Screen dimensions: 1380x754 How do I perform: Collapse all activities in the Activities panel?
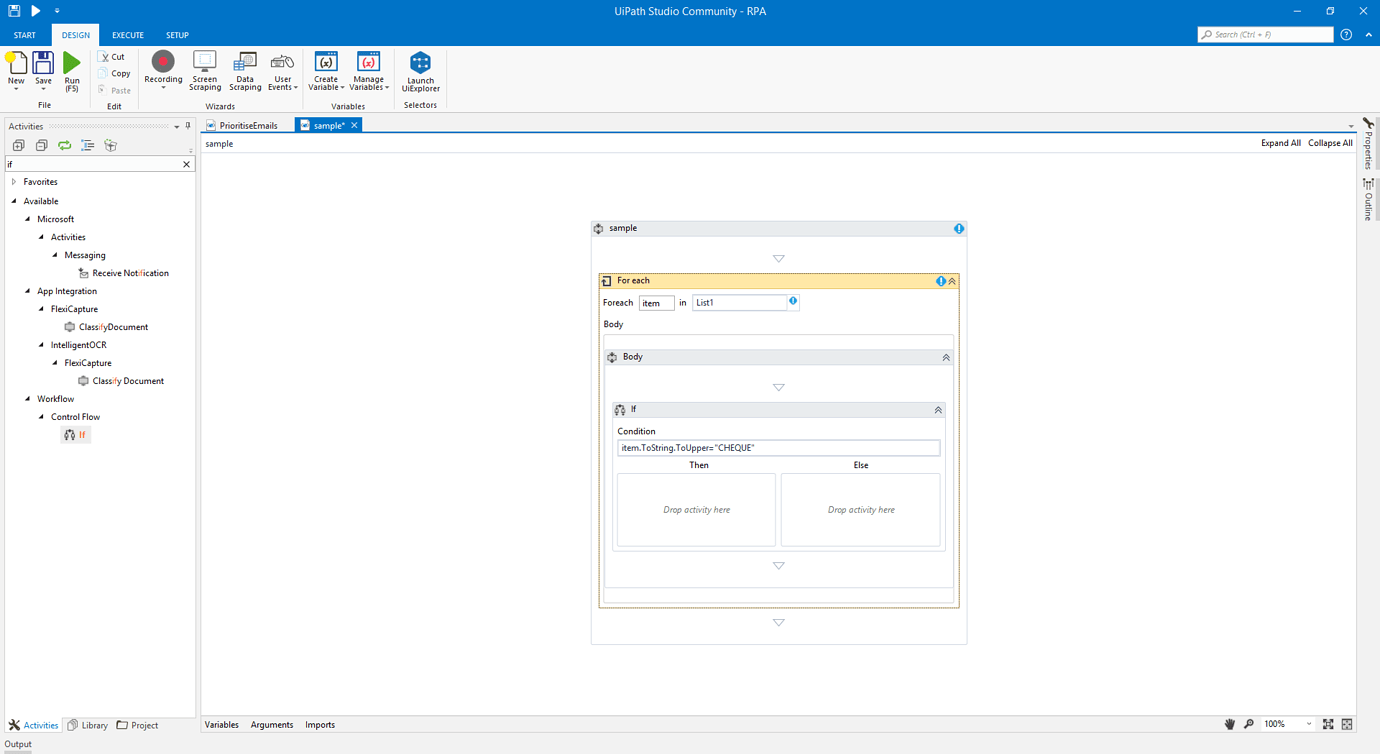[x=41, y=146]
